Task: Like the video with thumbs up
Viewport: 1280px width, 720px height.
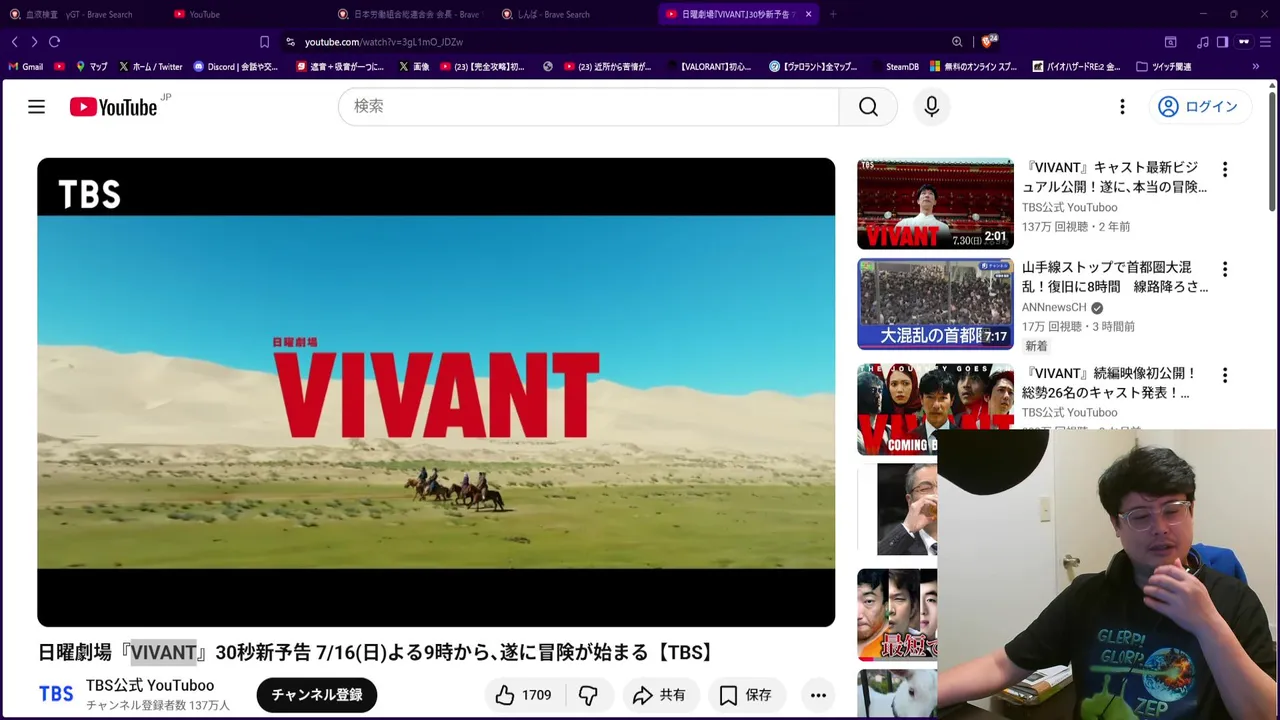Action: coord(524,695)
